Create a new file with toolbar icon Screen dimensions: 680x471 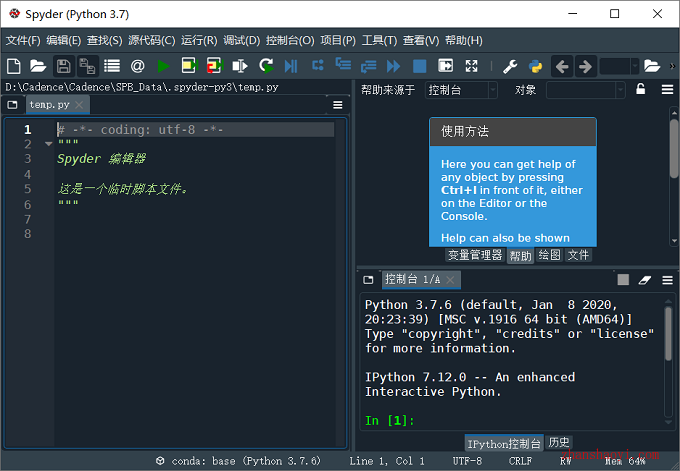click(x=14, y=66)
